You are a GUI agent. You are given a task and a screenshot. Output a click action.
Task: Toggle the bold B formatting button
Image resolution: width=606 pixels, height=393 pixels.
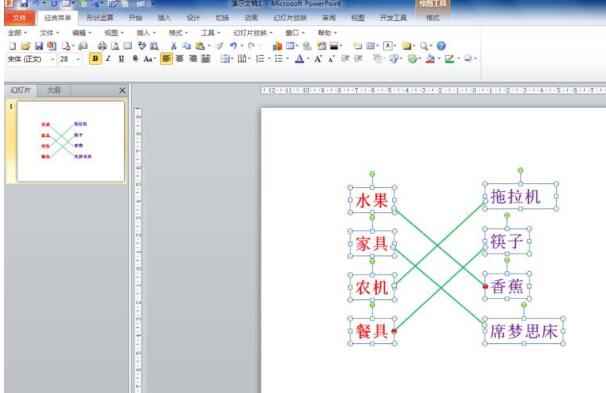pos(95,59)
